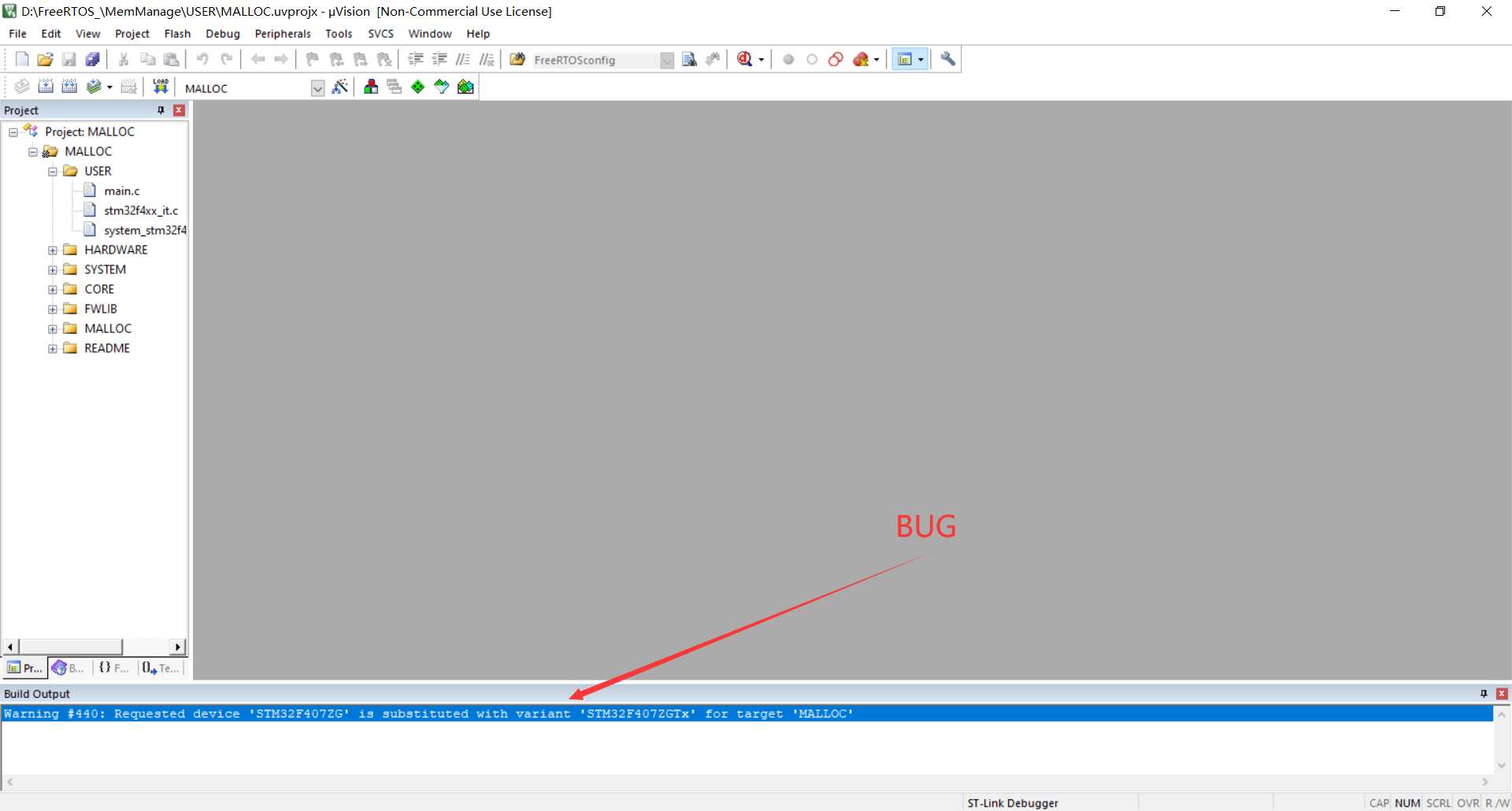Start a debug session

(x=746, y=59)
